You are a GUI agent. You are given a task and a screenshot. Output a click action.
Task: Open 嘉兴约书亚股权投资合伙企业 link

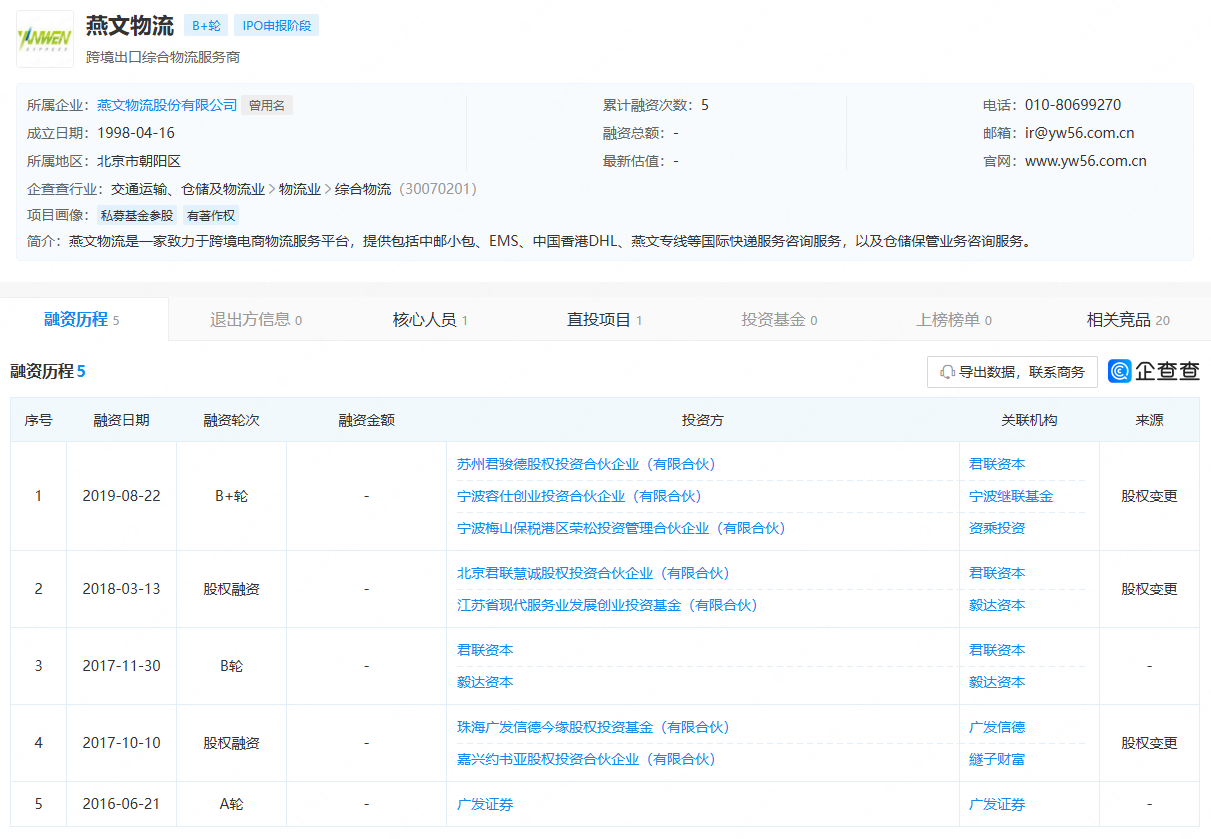586,759
